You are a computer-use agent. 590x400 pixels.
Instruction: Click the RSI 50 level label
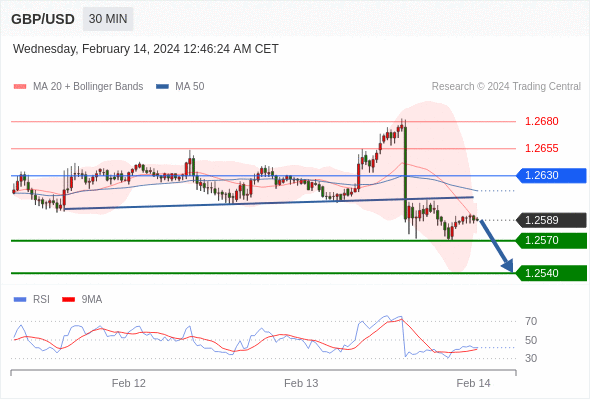531,340
